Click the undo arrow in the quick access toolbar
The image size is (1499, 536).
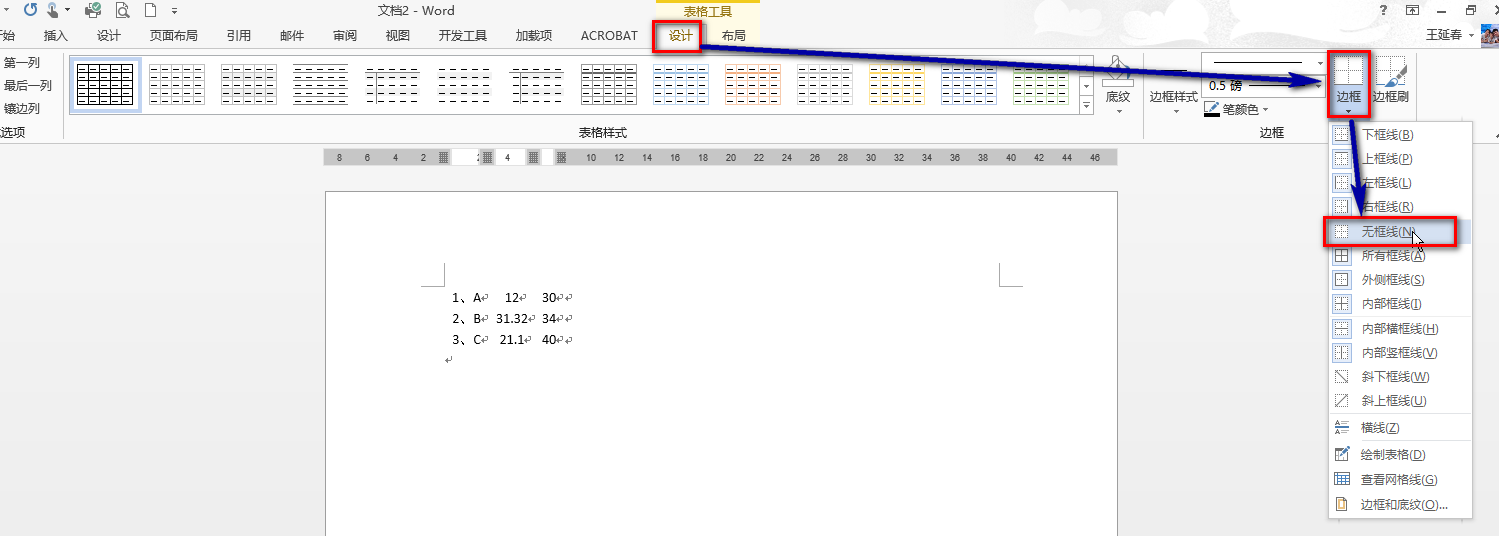tap(28, 10)
